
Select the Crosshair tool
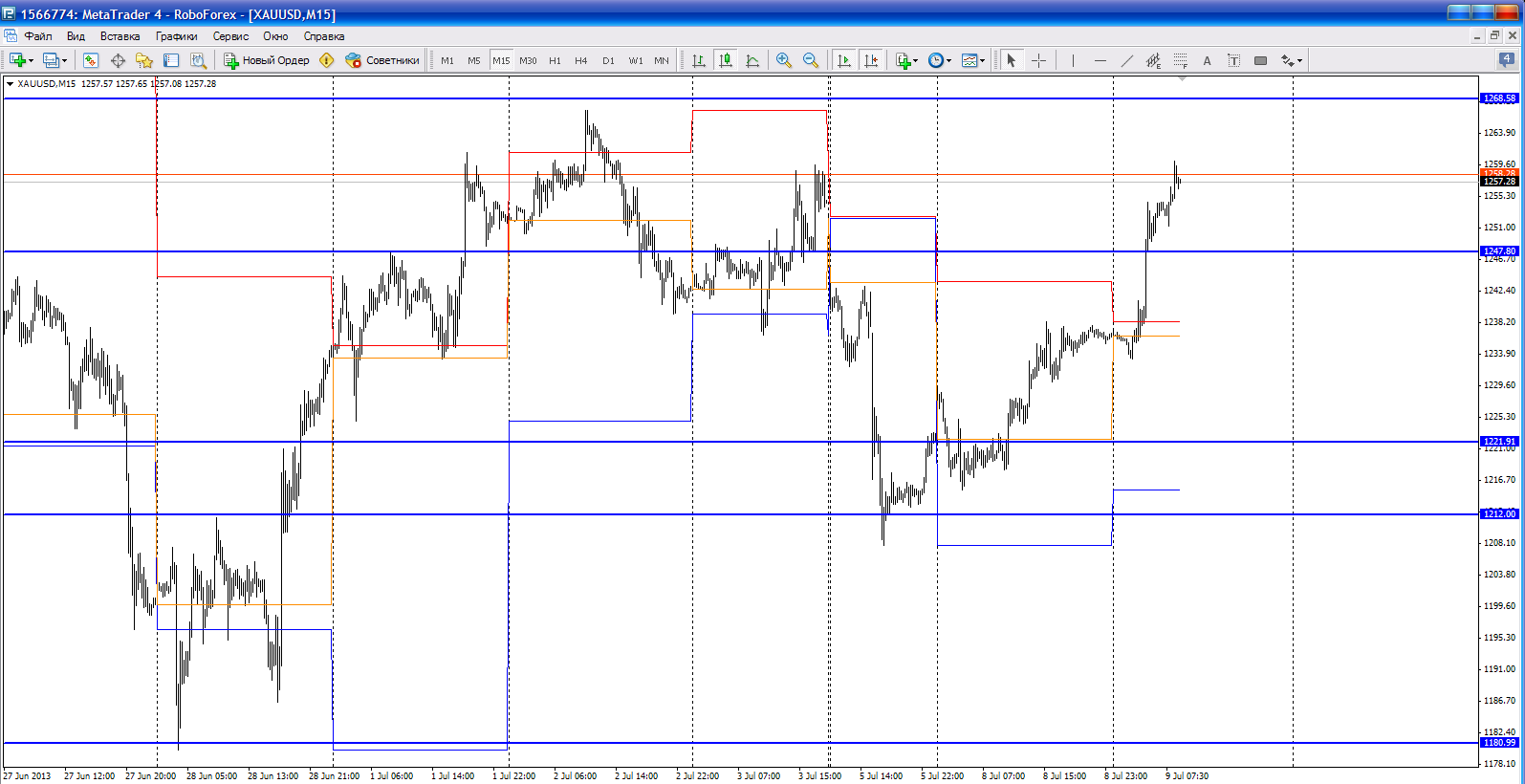click(x=1038, y=60)
